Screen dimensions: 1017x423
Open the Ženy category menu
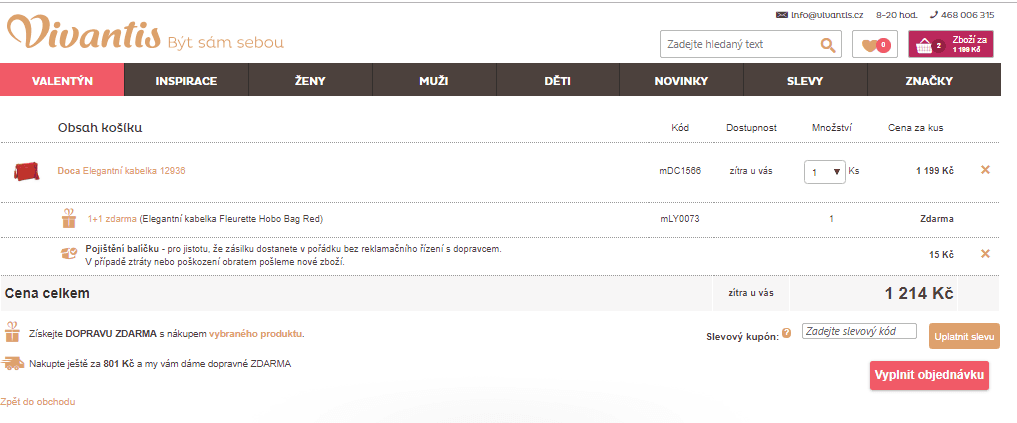pos(310,80)
